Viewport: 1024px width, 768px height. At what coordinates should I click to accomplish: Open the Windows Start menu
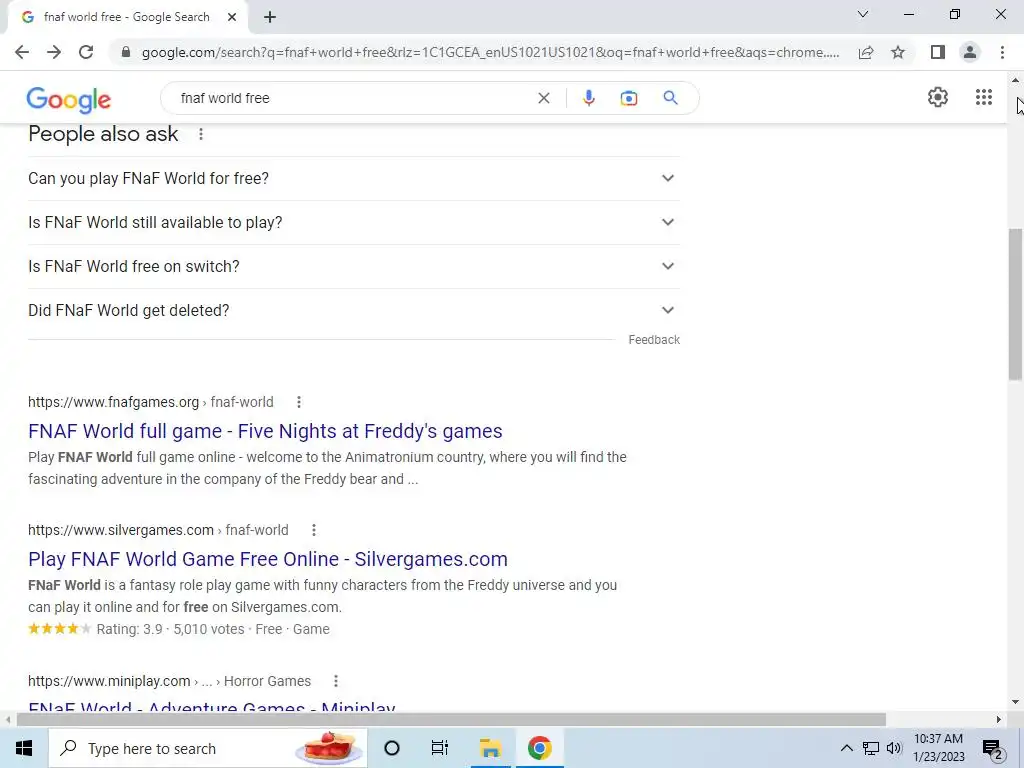24,748
